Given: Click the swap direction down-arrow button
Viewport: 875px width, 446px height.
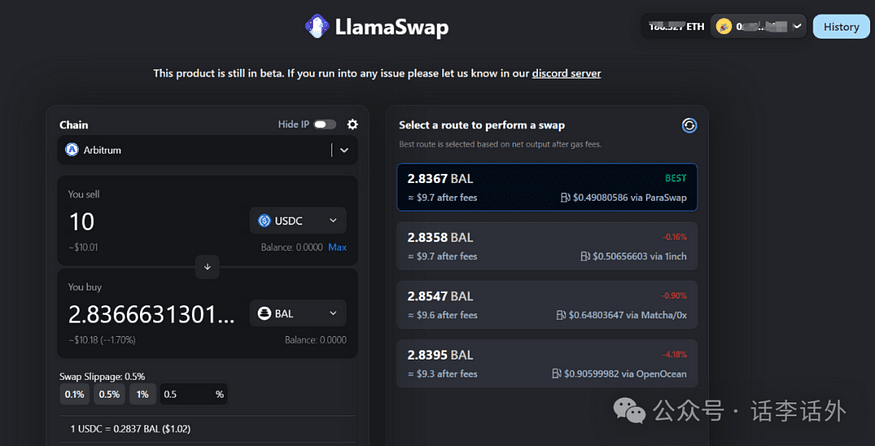Looking at the screenshot, I should pos(207,267).
